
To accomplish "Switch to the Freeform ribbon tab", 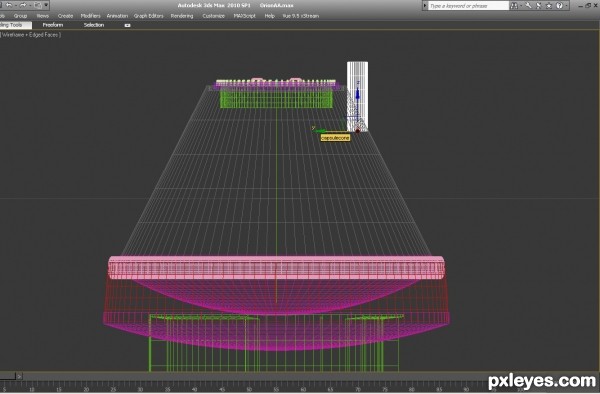I will 53,25.
